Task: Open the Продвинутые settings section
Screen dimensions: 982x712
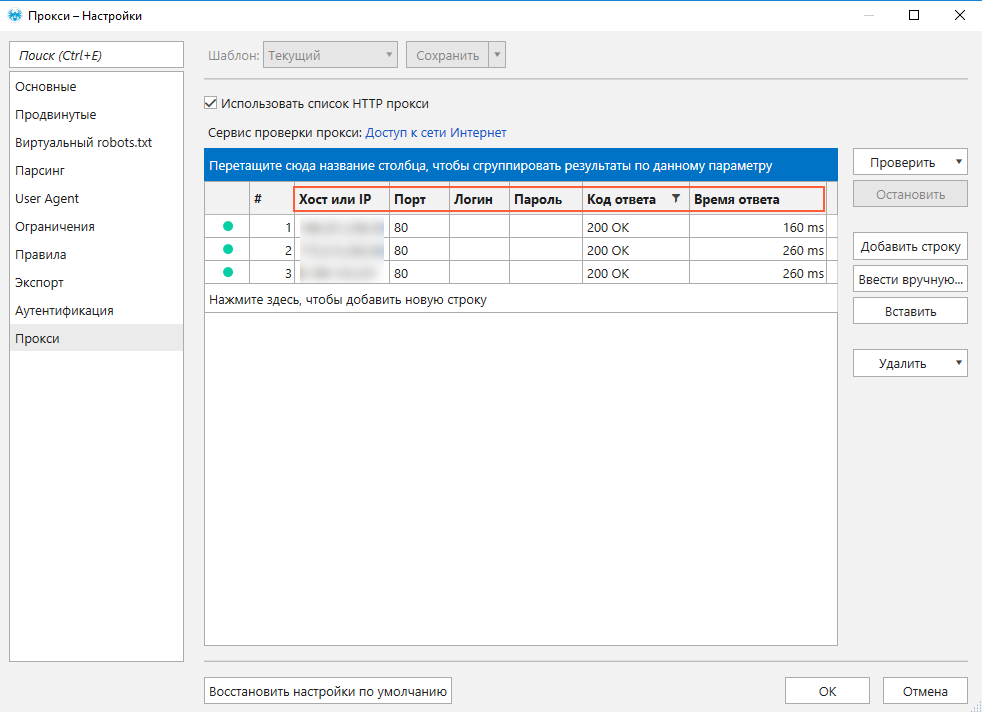Action: point(96,115)
